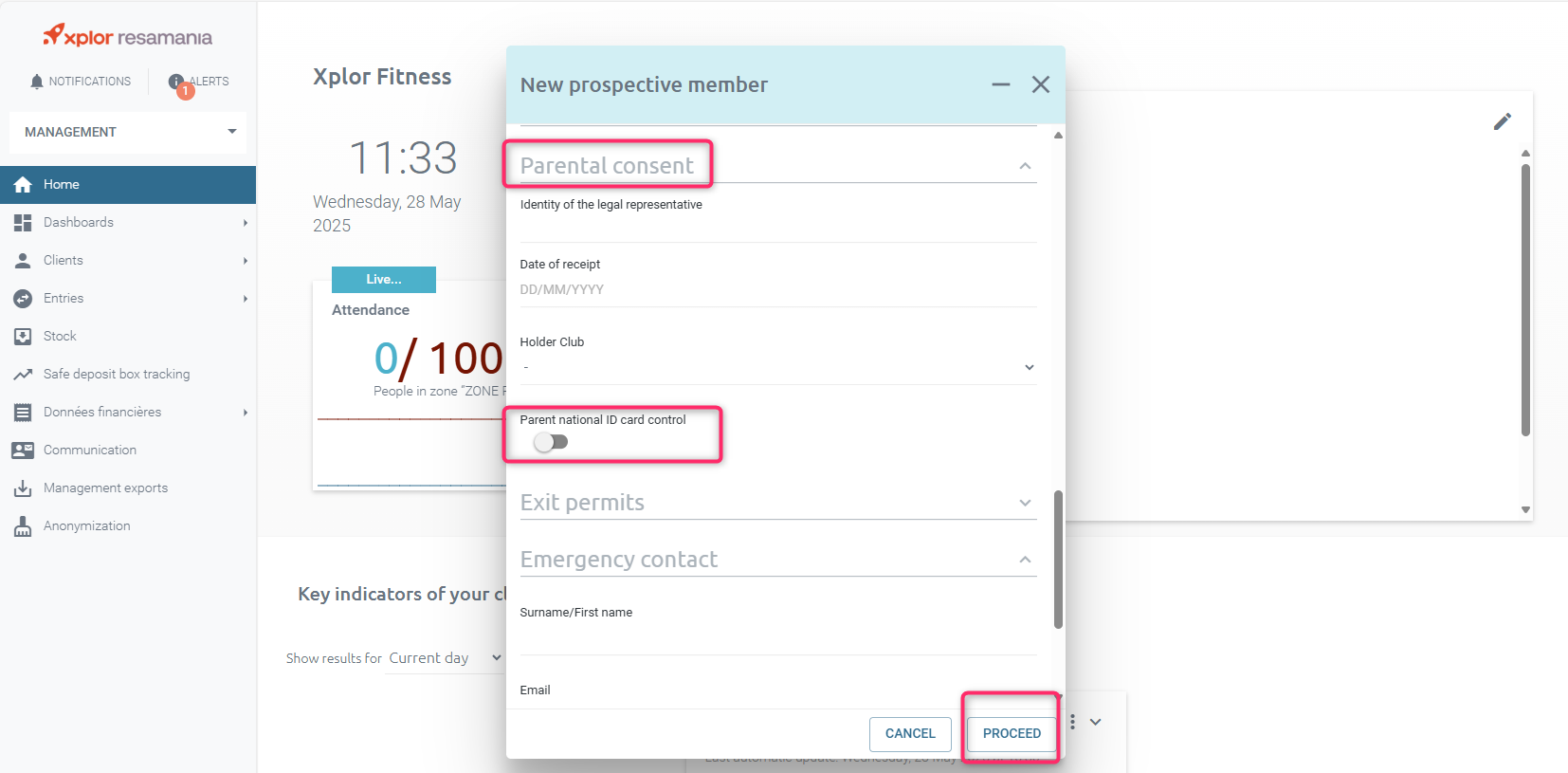Screen dimensions: 1568x773
Task: Click the Proceed button
Action: 1012,734
